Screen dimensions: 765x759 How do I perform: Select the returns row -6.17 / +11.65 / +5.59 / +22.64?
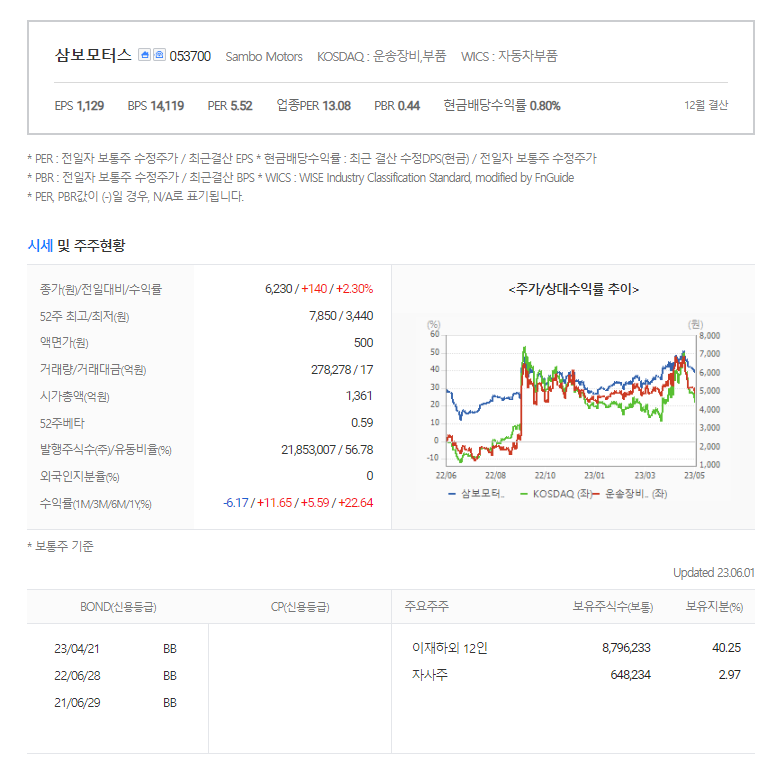tap(298, 503)
